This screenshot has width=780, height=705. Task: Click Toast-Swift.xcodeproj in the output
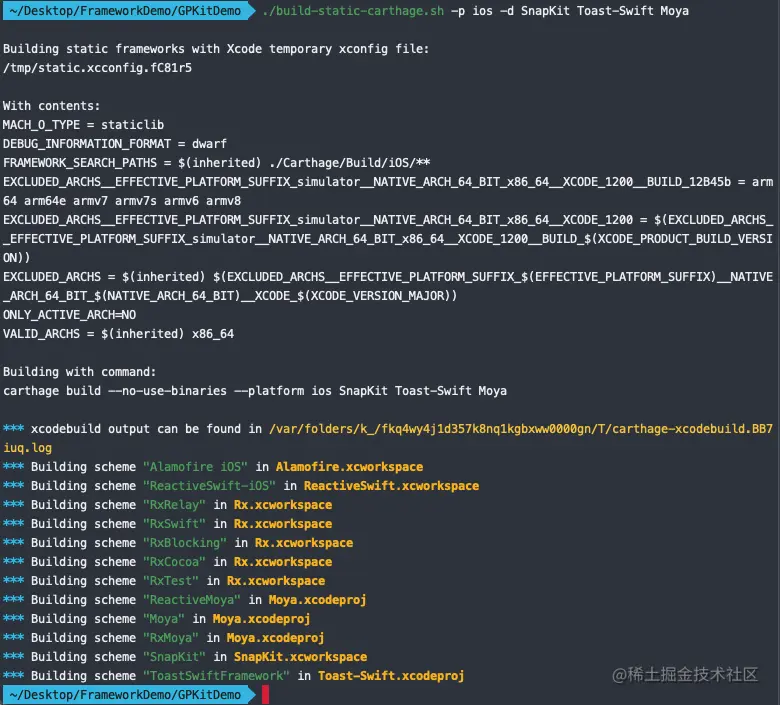[x=391, y=676]
